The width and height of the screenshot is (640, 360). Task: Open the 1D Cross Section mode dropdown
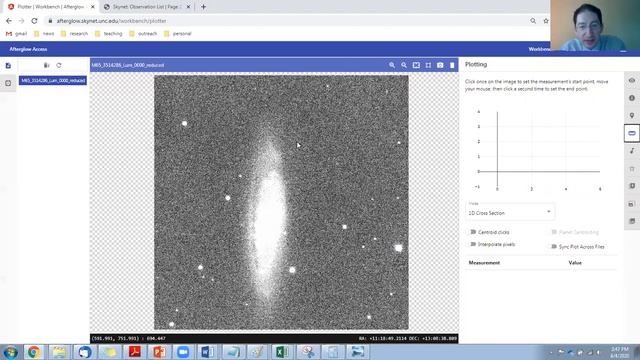point(510,211)
